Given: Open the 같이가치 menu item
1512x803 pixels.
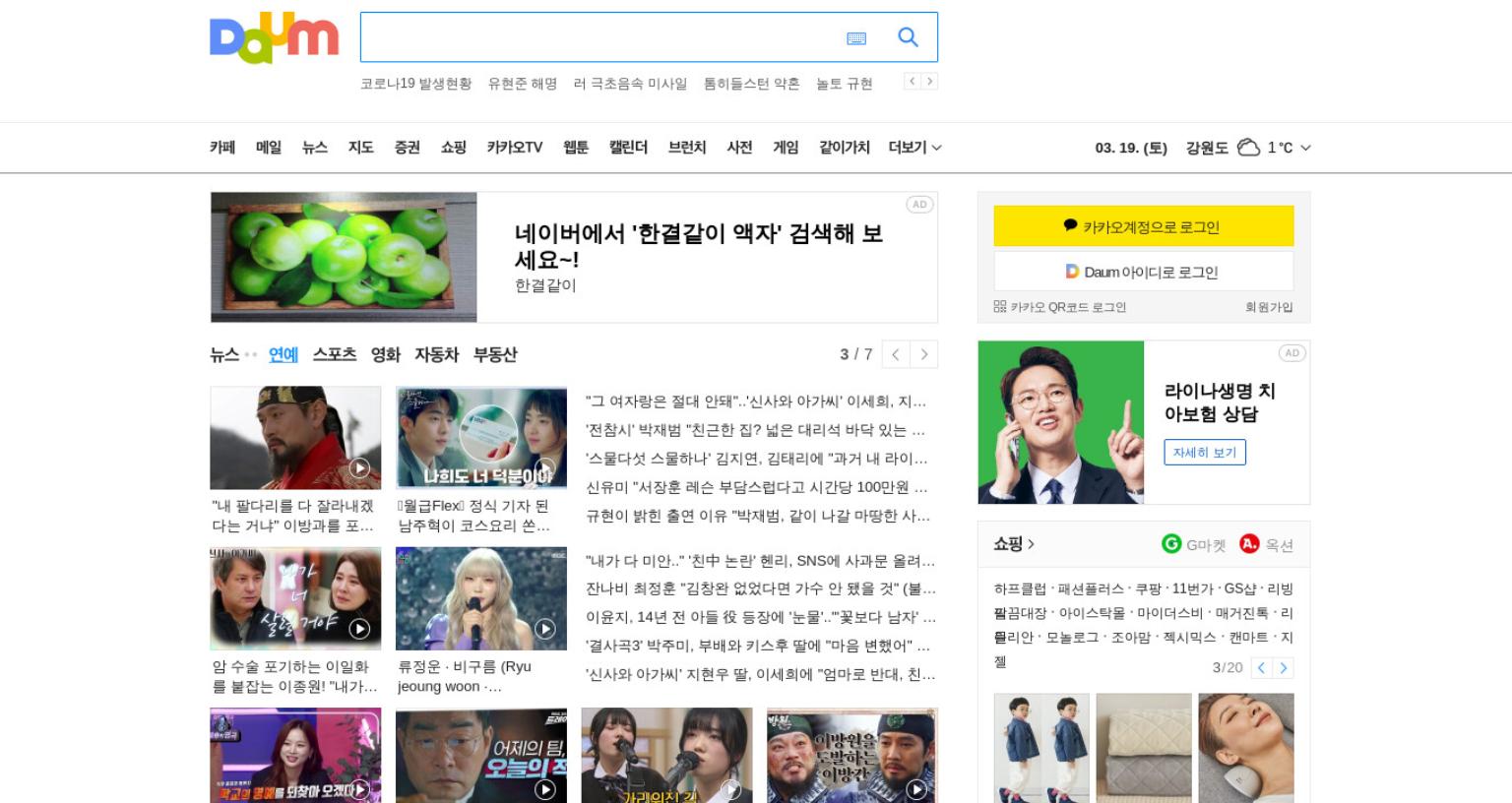Looking at the screenshot, I should click(x=845, y=148).
